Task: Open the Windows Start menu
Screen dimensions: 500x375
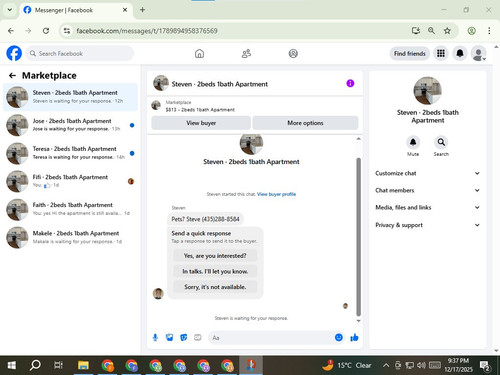Action: [x=12, y=365]
